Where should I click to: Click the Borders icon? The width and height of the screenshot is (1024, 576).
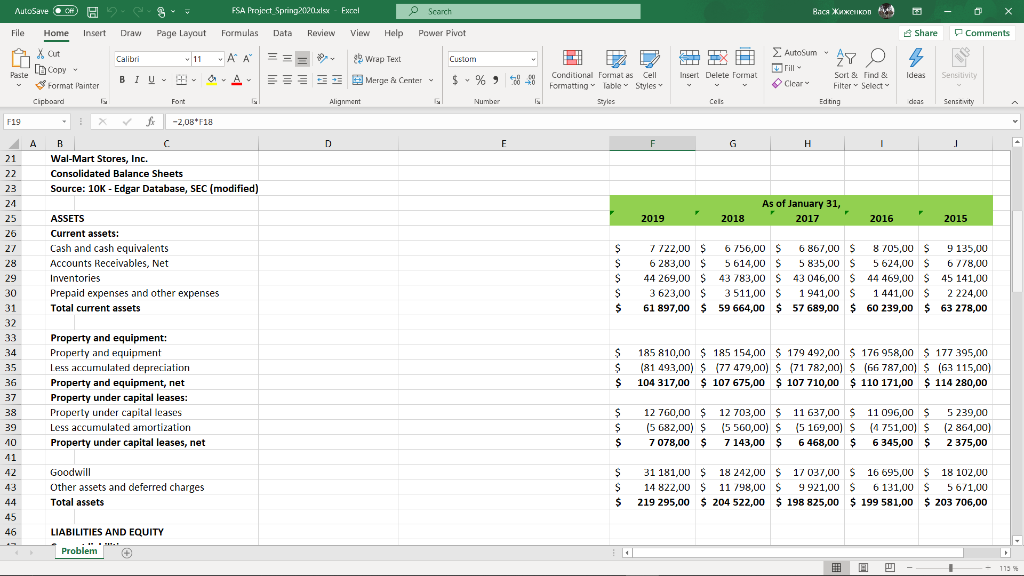click(182, 80)
